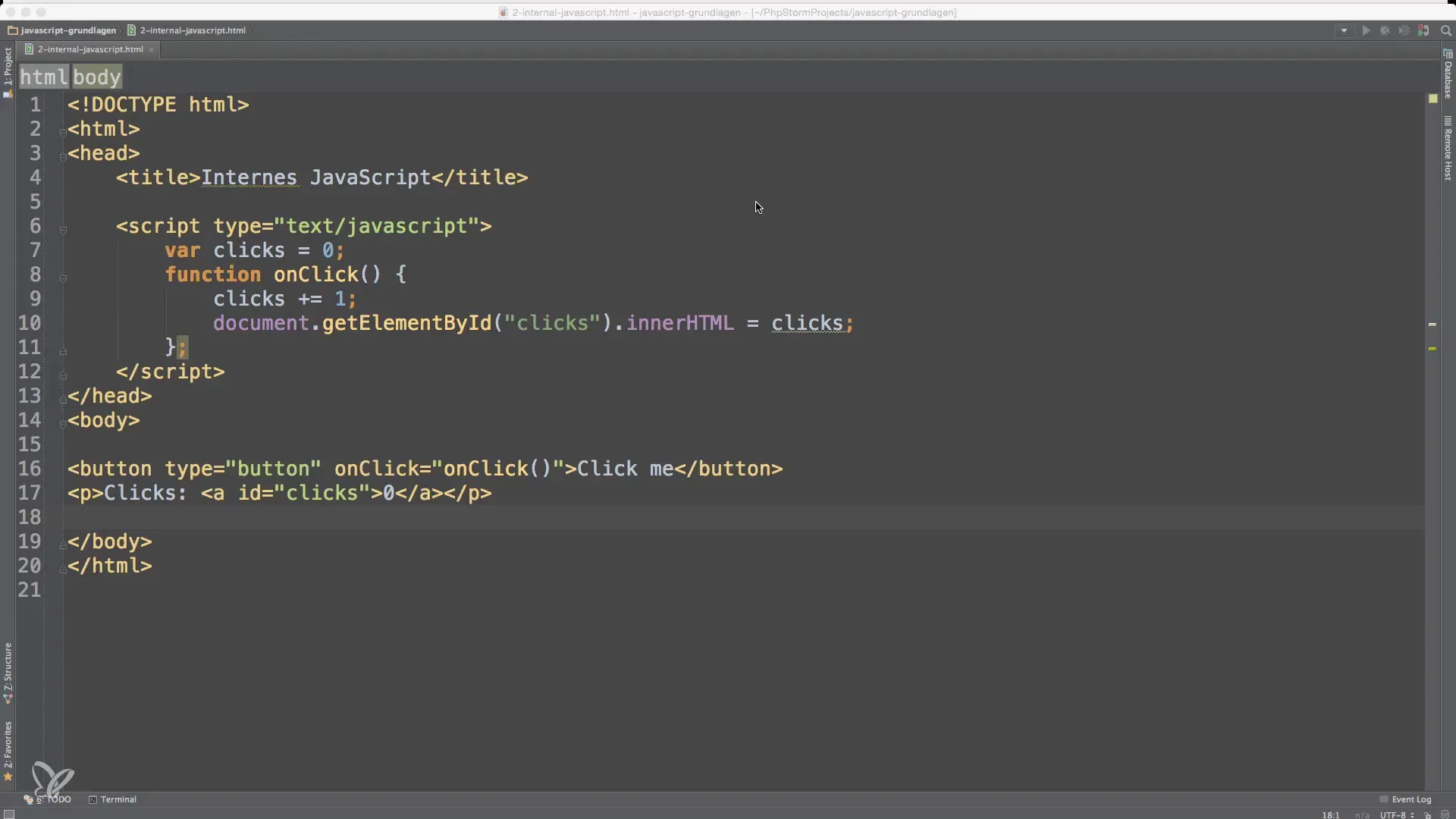This screenshot has height=819, width=1456.
Task: Click 'getElementById' in the code
Action: tap(407, 323)
